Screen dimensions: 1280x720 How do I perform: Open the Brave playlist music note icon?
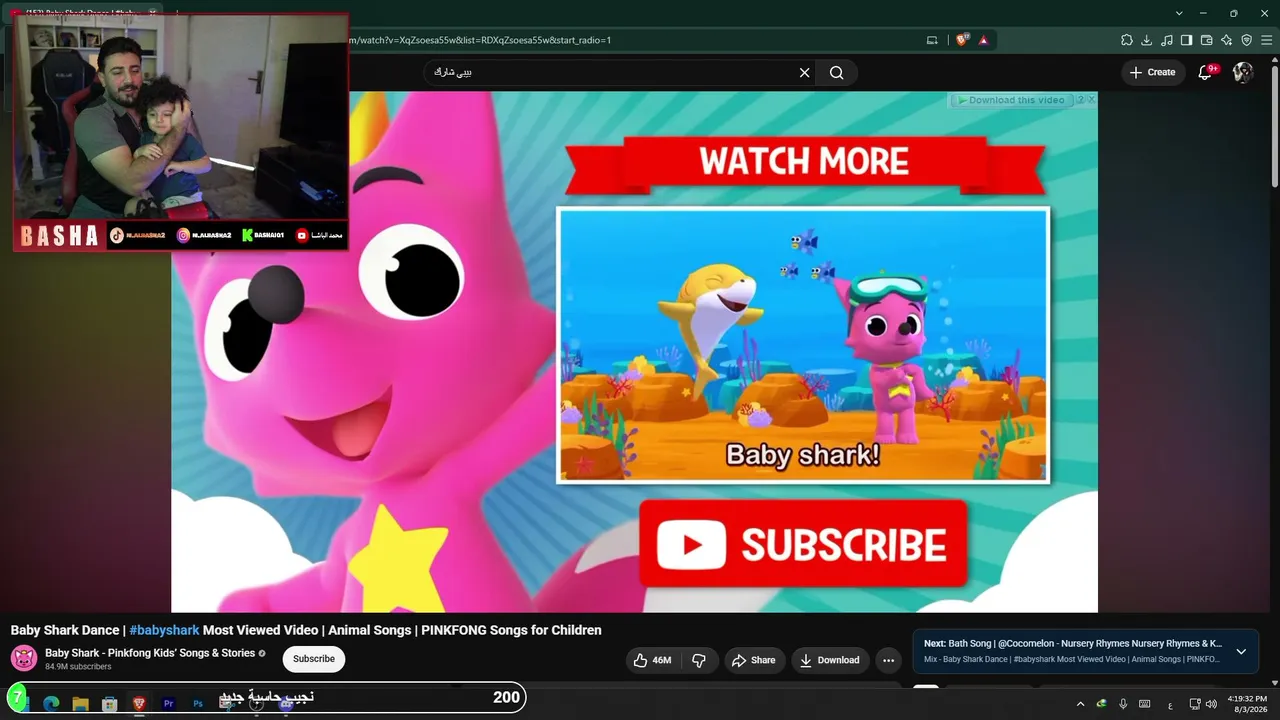(x=1167, y=40)
